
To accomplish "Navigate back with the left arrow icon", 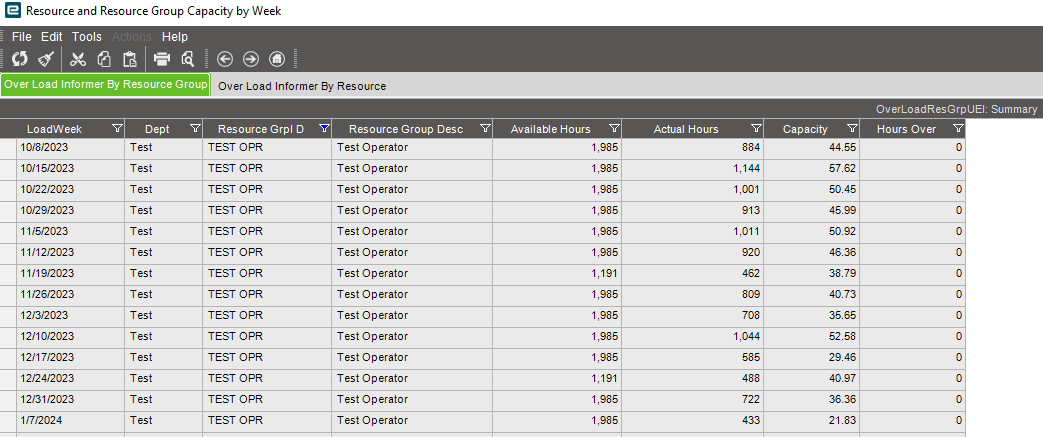I will coord(224,58).
